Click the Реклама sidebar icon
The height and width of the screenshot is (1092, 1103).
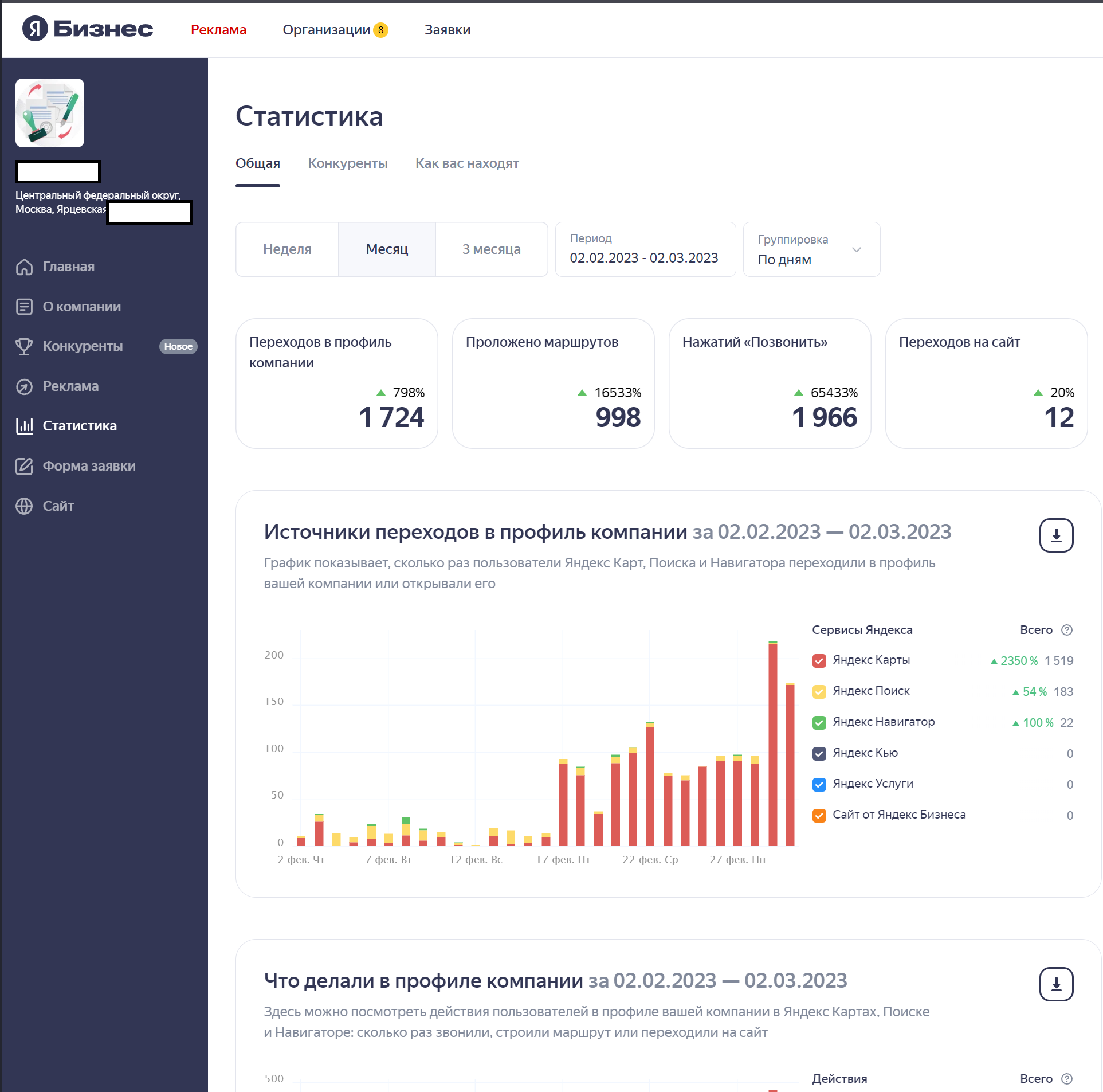[x=24, y=386]
